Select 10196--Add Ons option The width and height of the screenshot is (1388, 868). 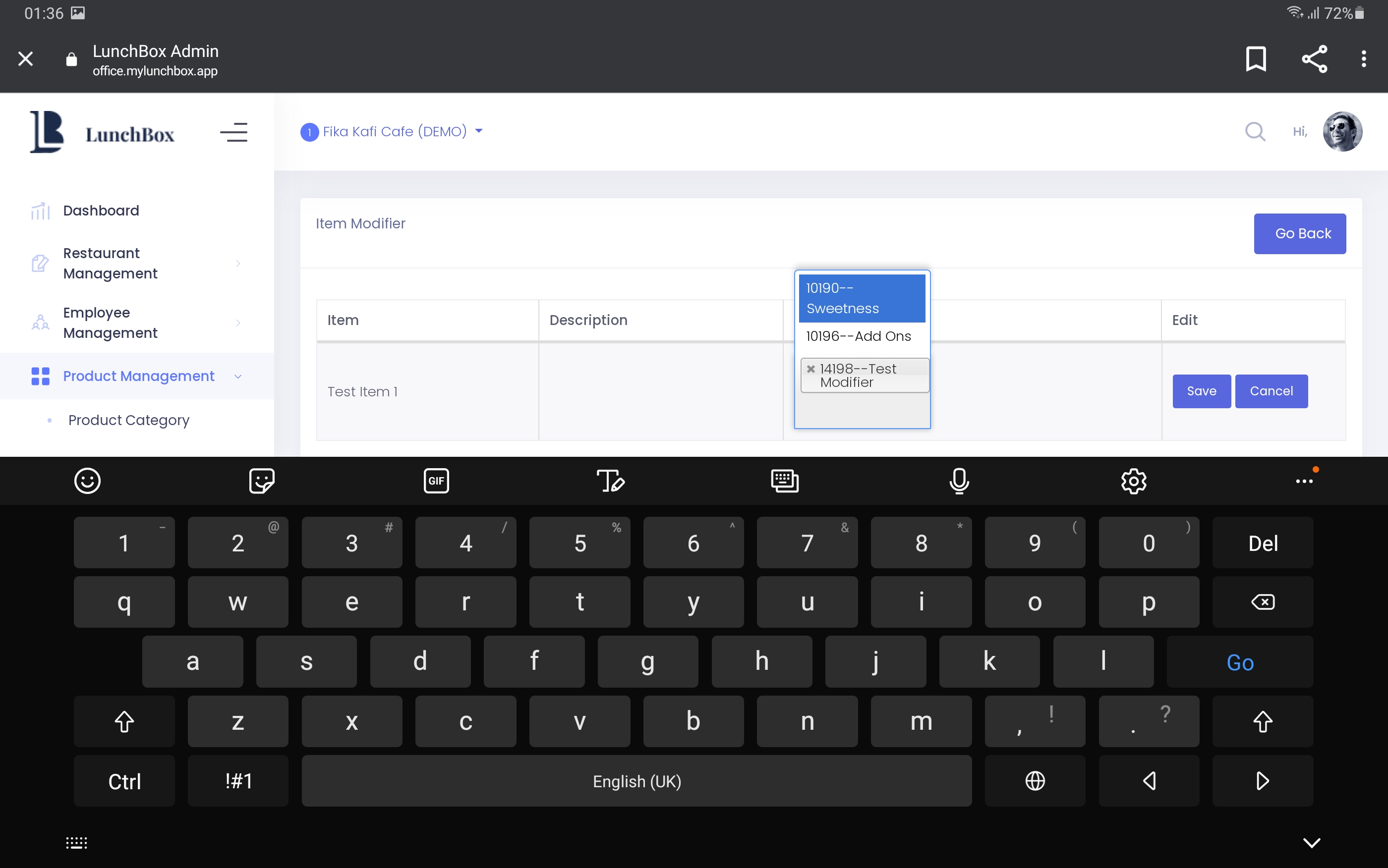(x=858, y=336)
